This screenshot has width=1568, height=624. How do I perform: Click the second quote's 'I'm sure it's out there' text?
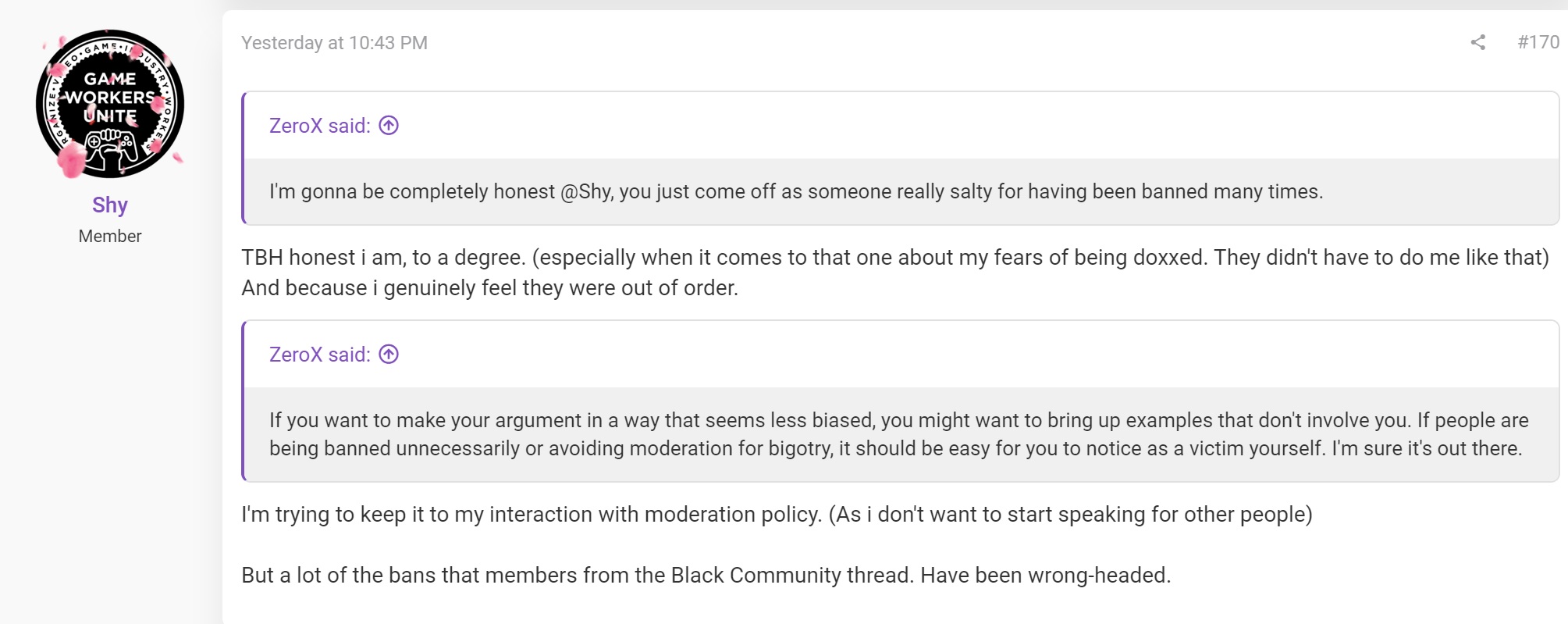tap(1427, 448)
